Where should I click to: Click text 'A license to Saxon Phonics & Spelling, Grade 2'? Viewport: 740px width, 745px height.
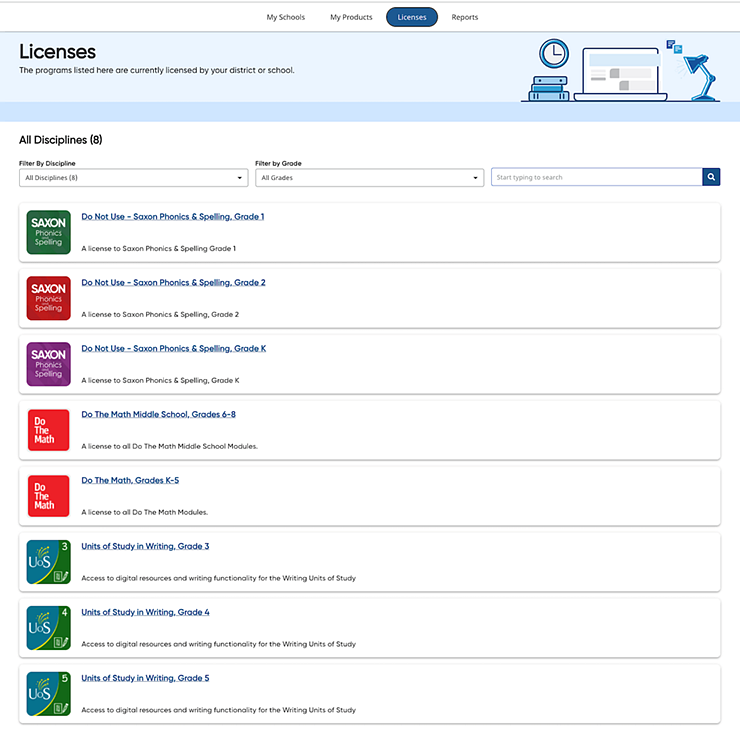coord(160,315)
